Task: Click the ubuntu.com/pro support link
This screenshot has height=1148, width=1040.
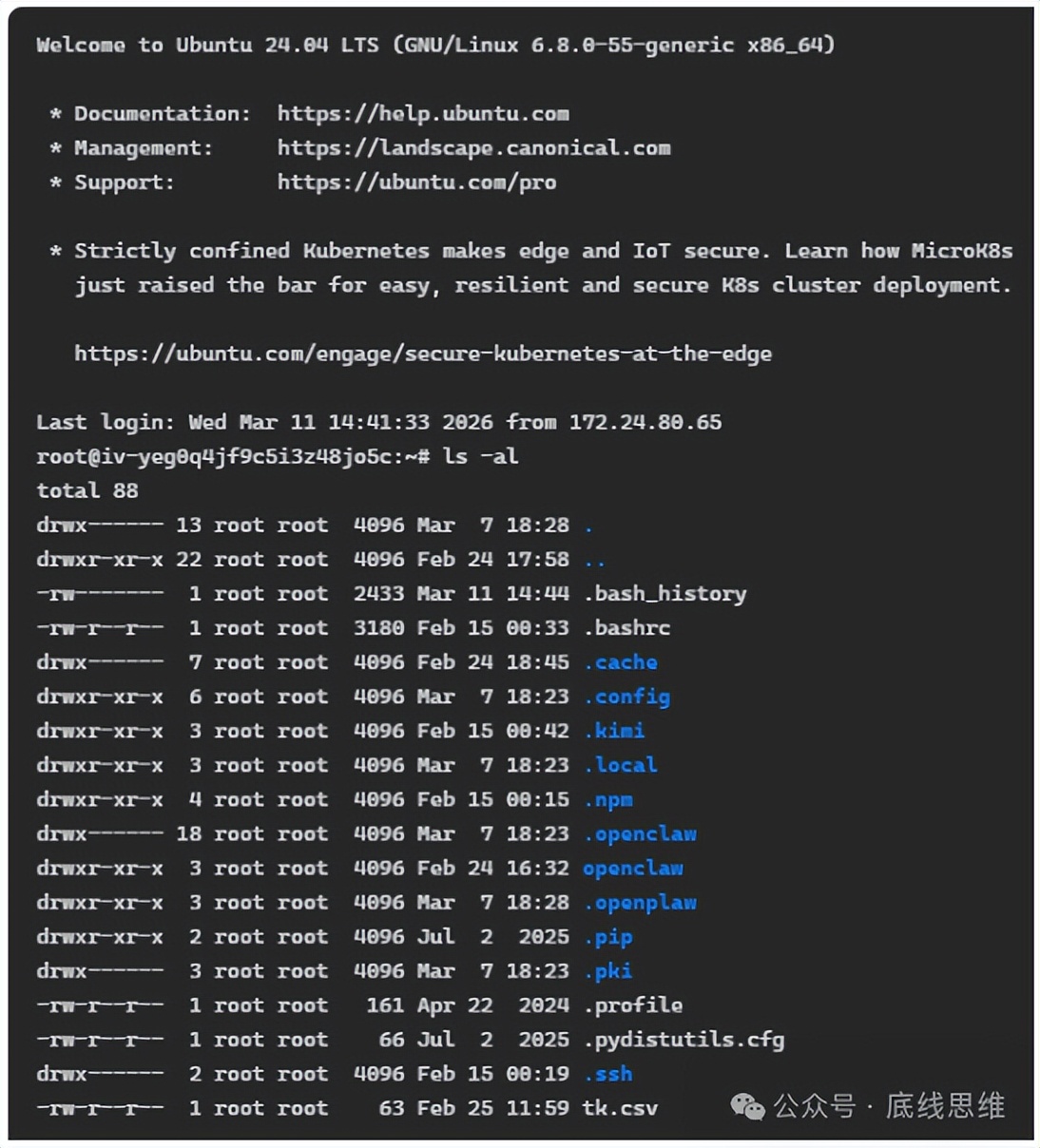Action: (x=416, y=182)
